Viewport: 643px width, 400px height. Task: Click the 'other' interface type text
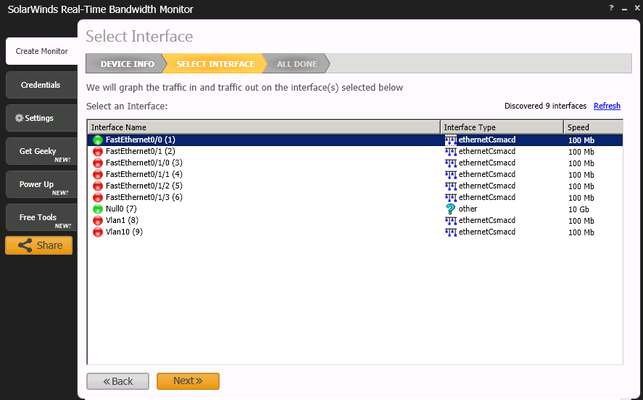(468, 209)
